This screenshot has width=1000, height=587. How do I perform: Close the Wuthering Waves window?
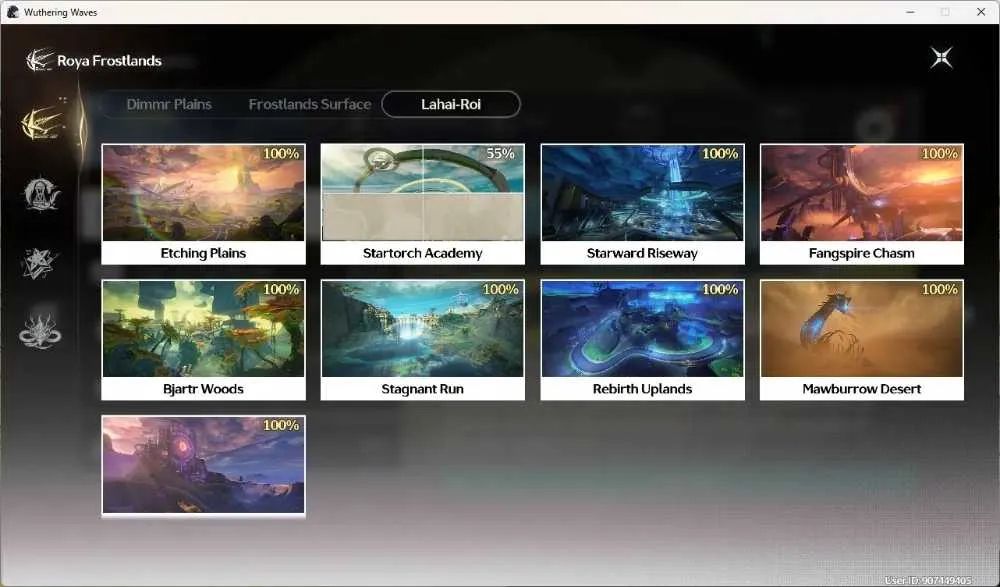981,12
